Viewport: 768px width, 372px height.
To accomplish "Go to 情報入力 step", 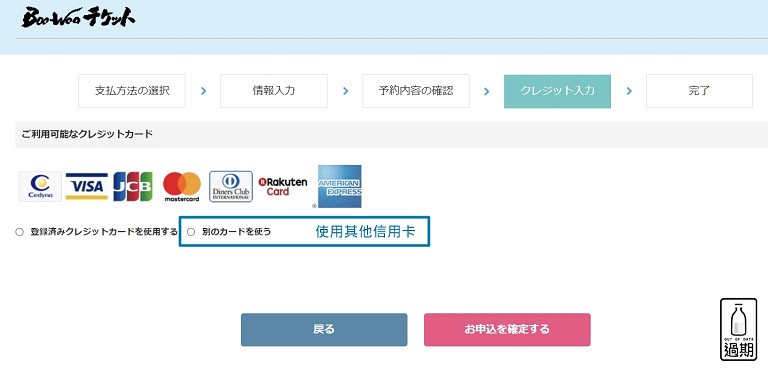I will click(x=274, y=91).
